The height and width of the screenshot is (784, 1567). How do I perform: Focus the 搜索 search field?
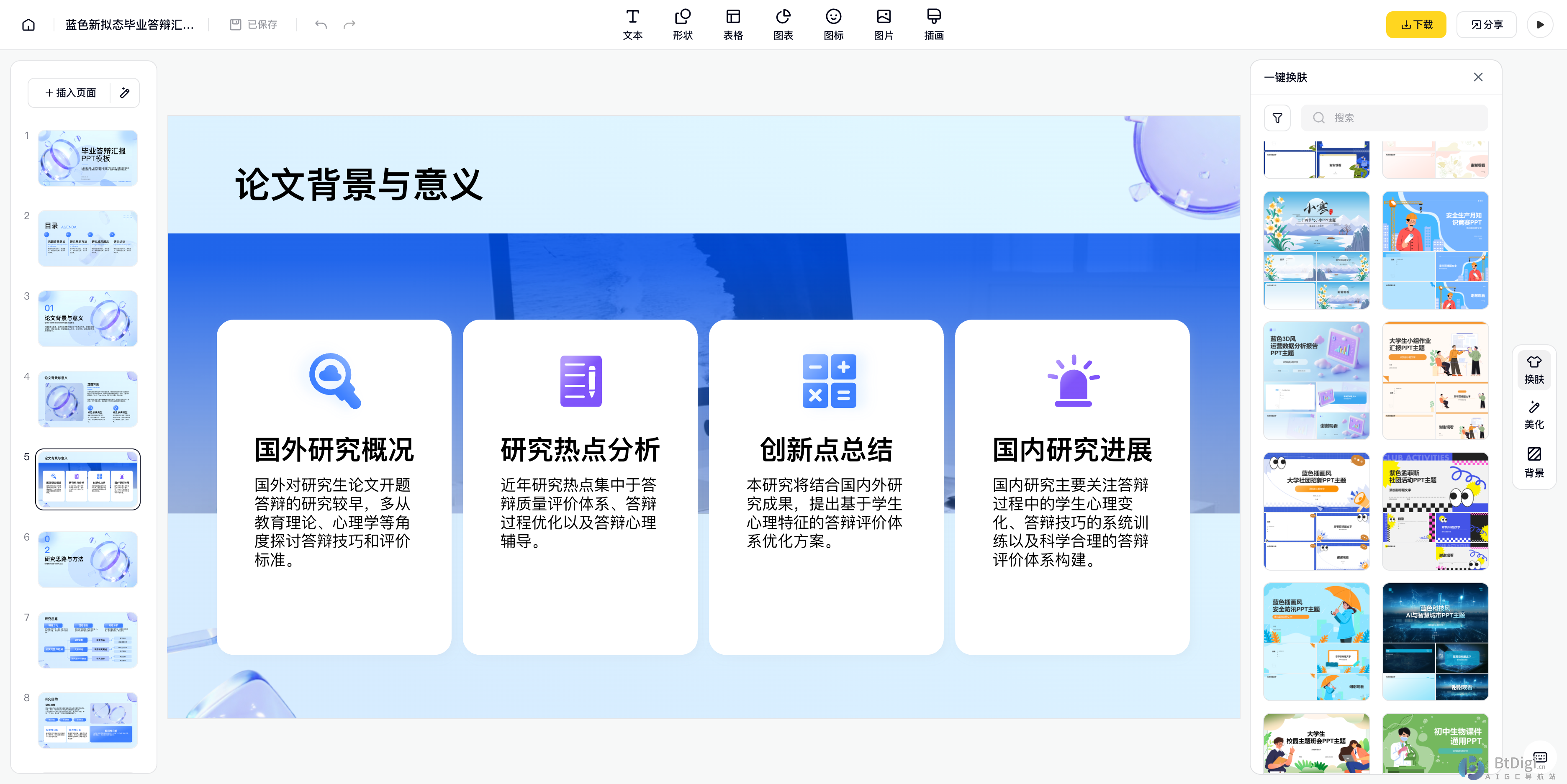click(x=1394, y=118)
